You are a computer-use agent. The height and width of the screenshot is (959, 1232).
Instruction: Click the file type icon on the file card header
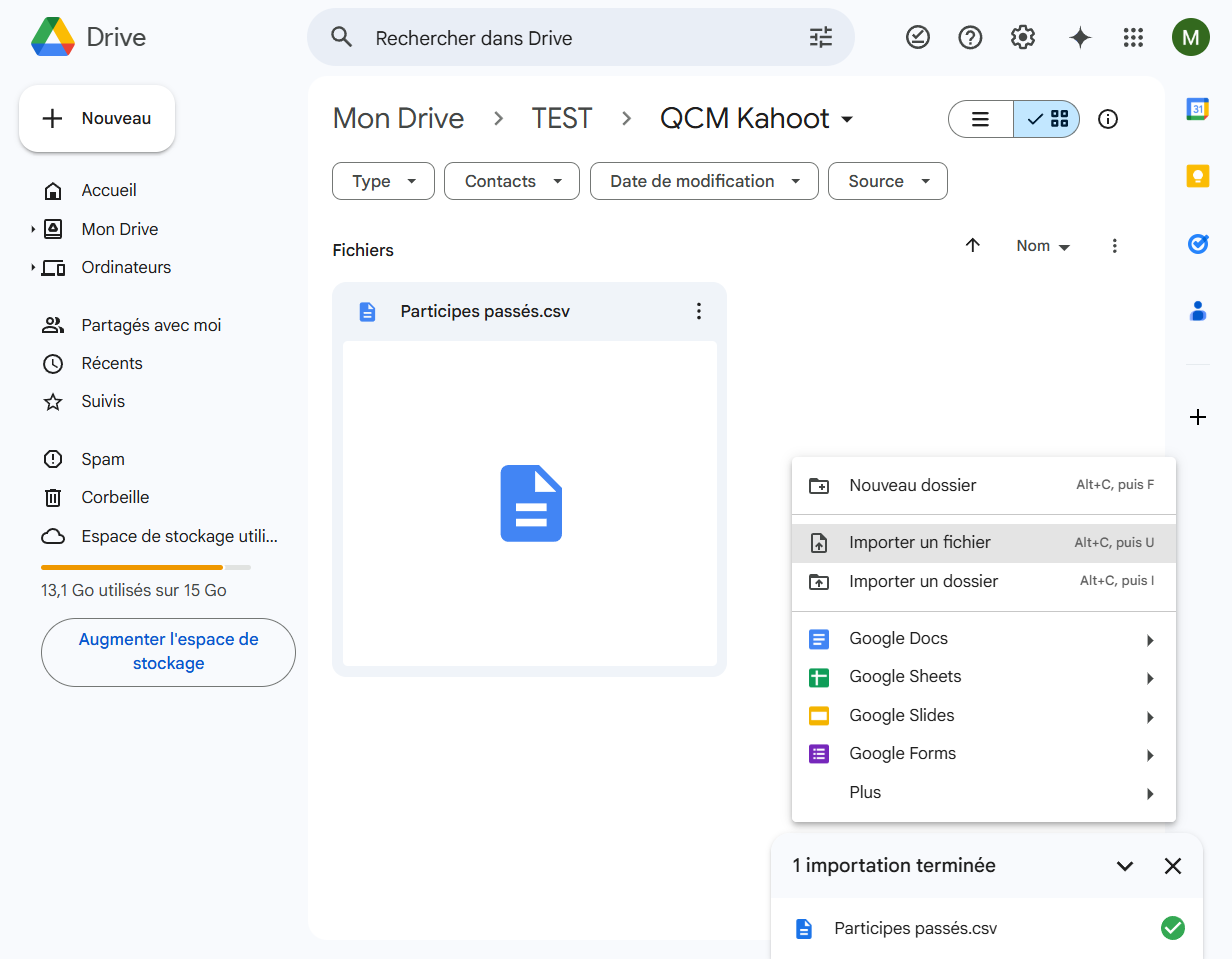(x=367, y=312)
